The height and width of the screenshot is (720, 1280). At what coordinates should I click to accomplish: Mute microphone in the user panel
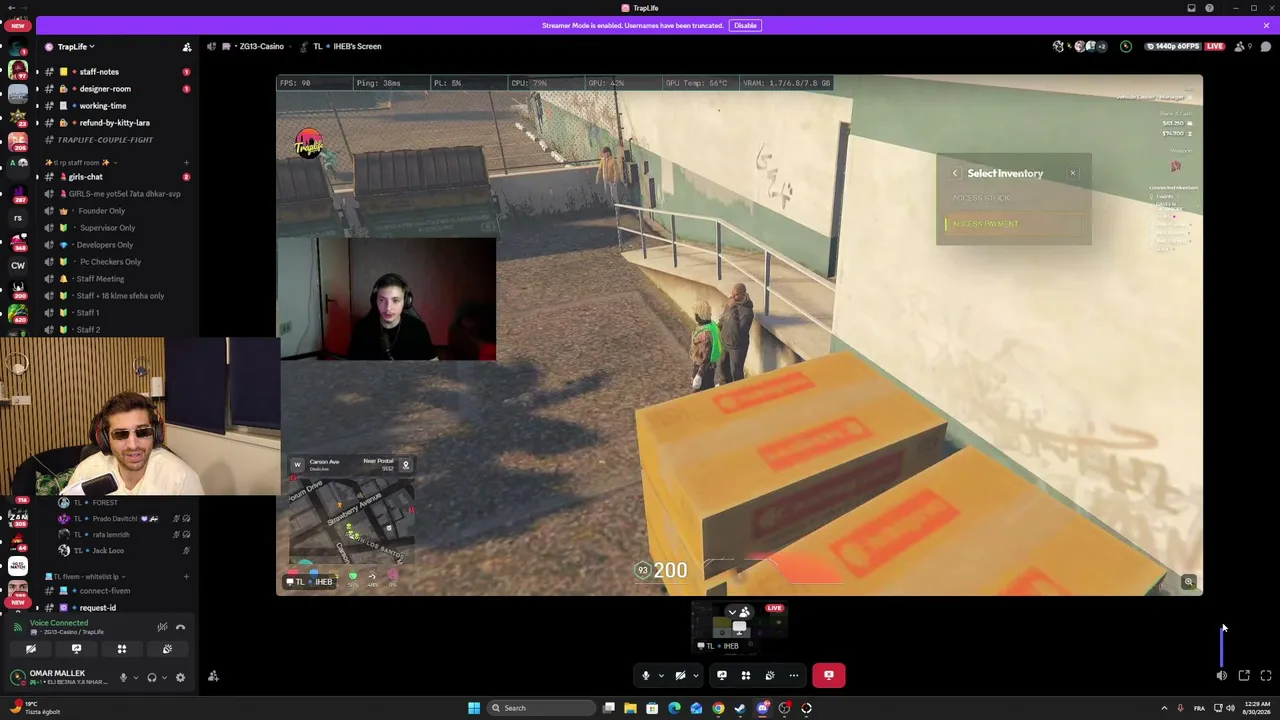coord(124,677)
